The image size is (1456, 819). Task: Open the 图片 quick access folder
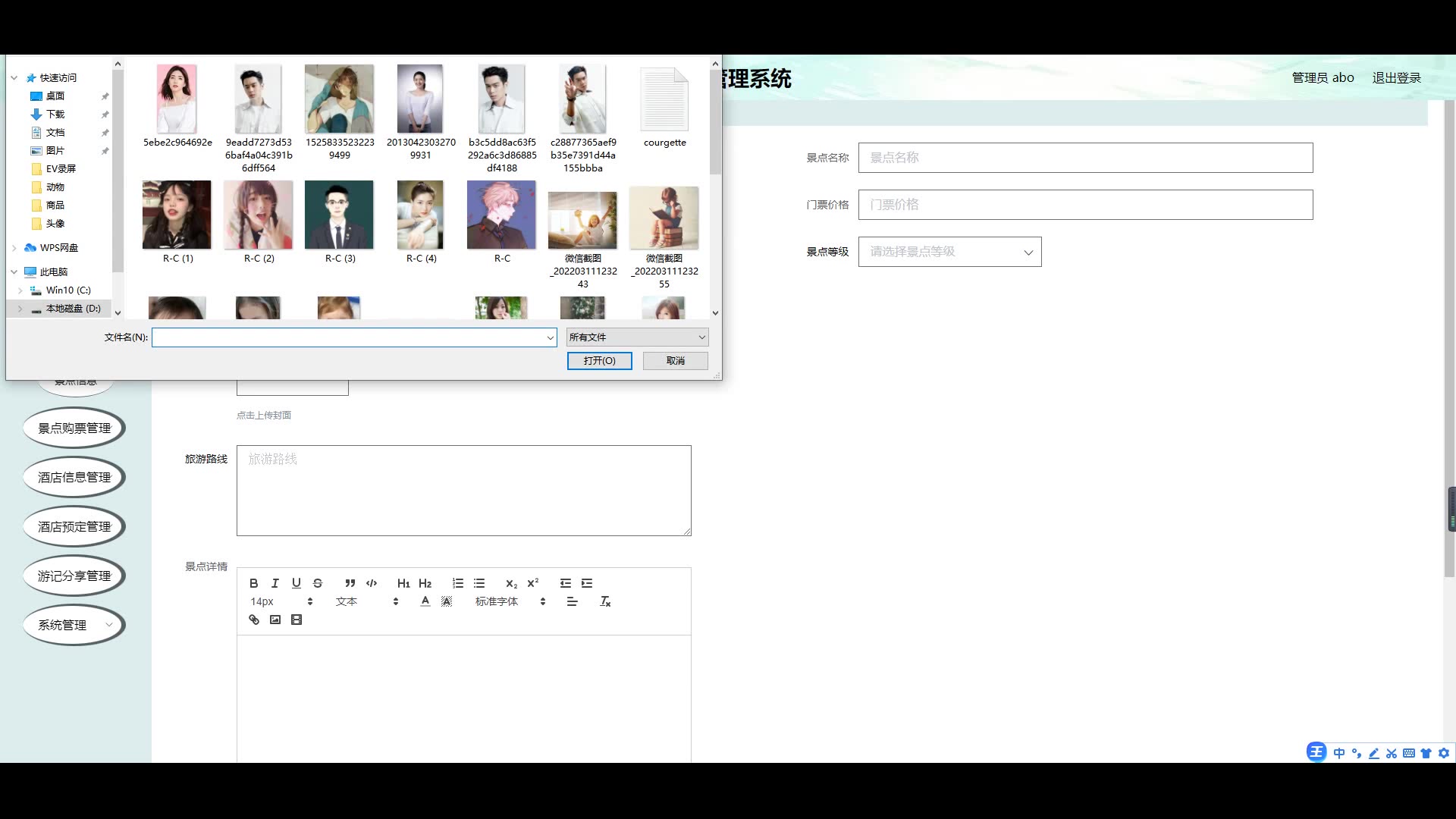[55, 150]
